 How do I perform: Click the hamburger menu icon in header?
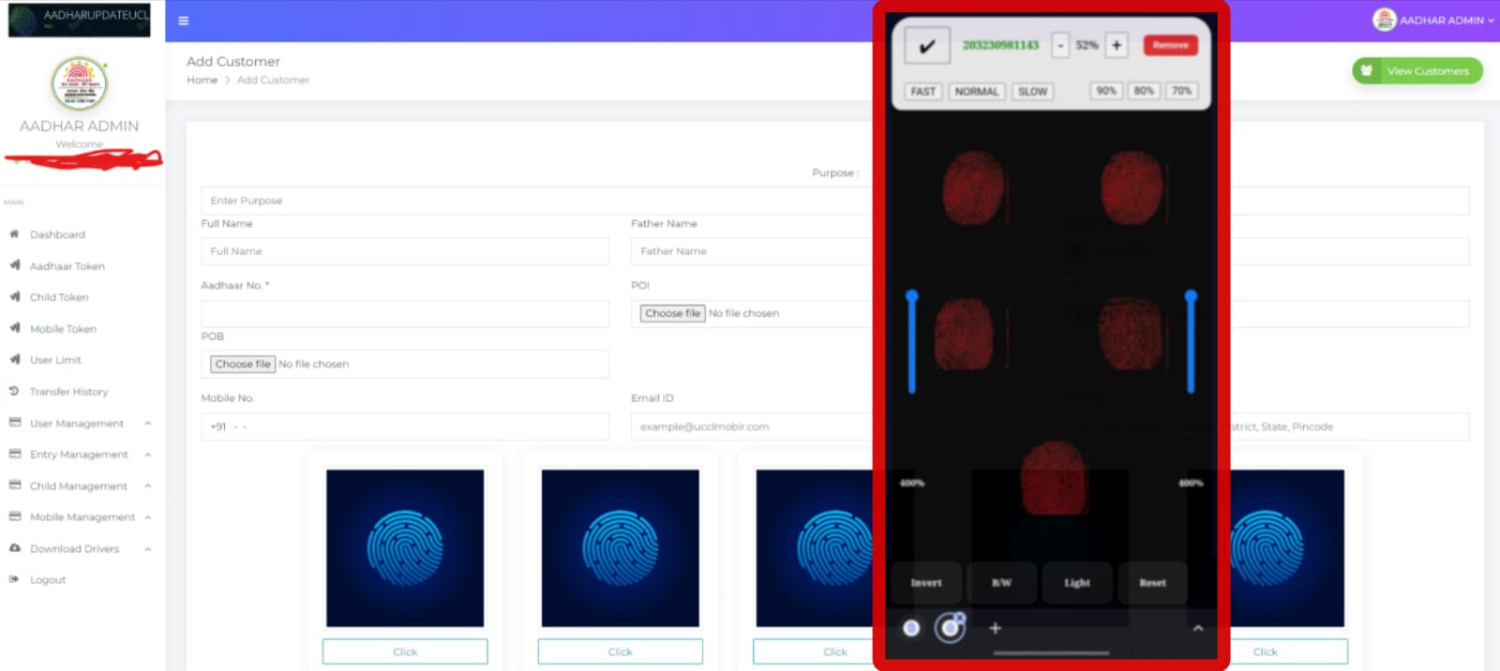(183, 21)
